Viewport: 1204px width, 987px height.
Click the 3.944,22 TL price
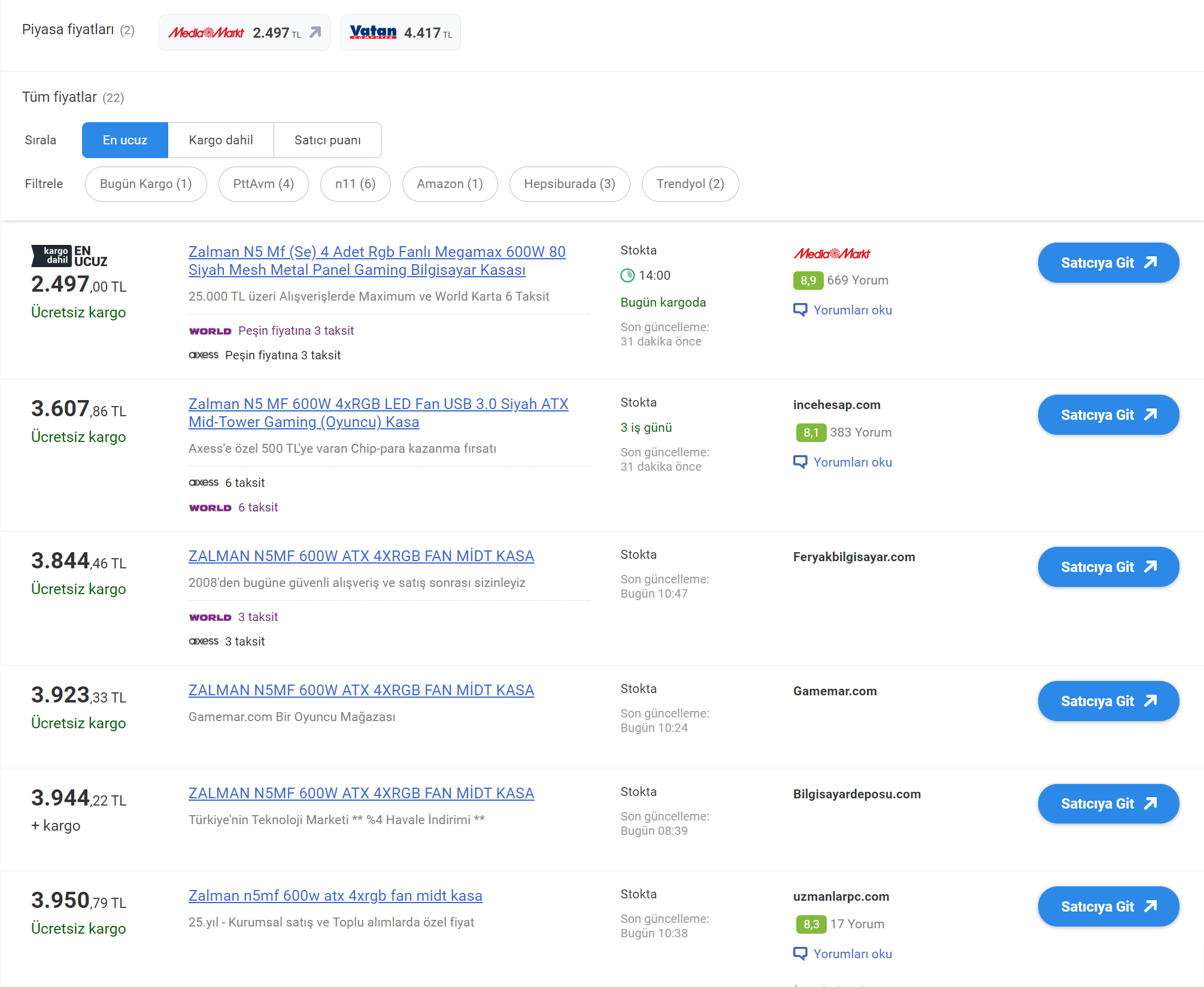[79, 798]
